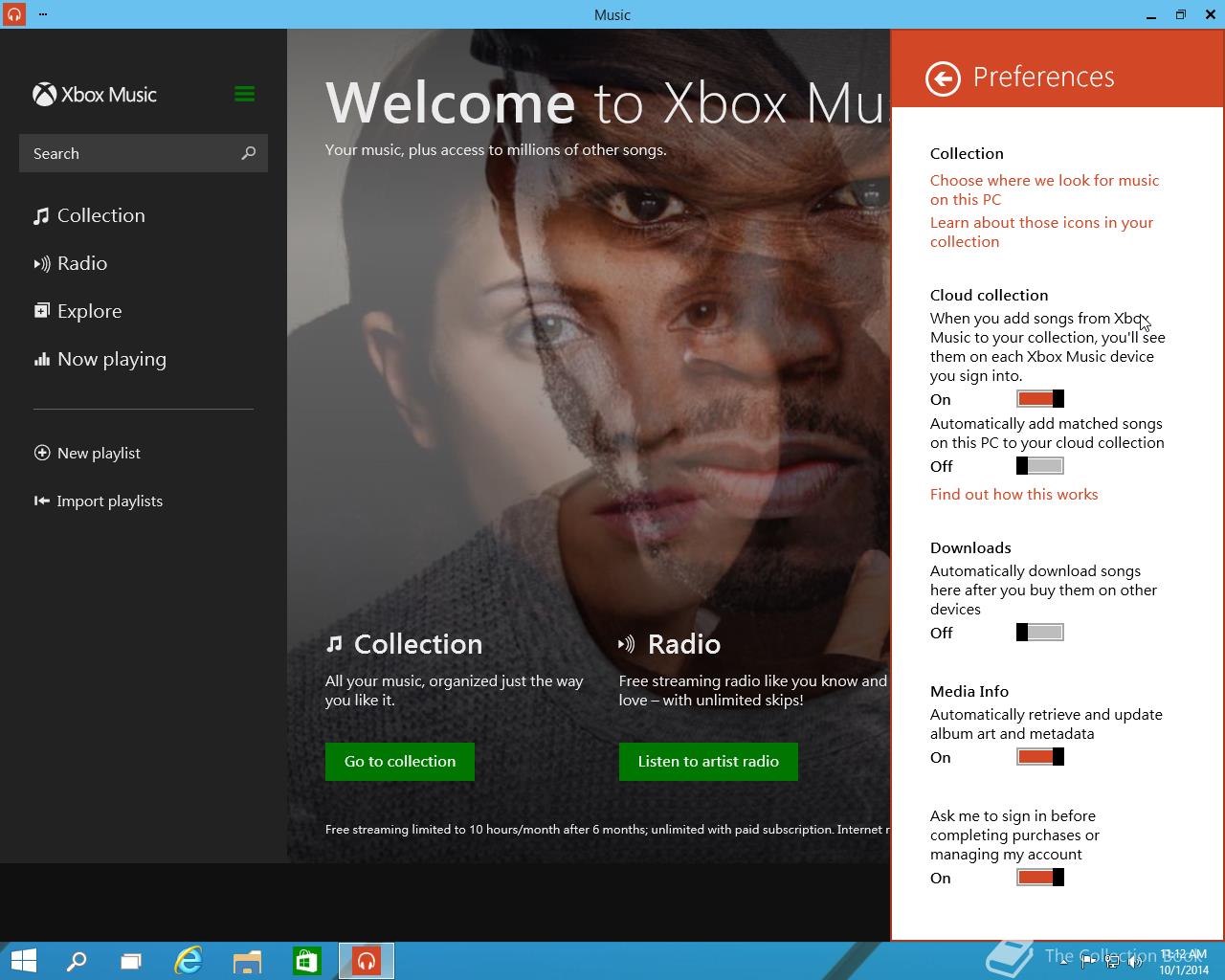Click the Cloud collection heading
1225x980 pixels.
point(990,295)
